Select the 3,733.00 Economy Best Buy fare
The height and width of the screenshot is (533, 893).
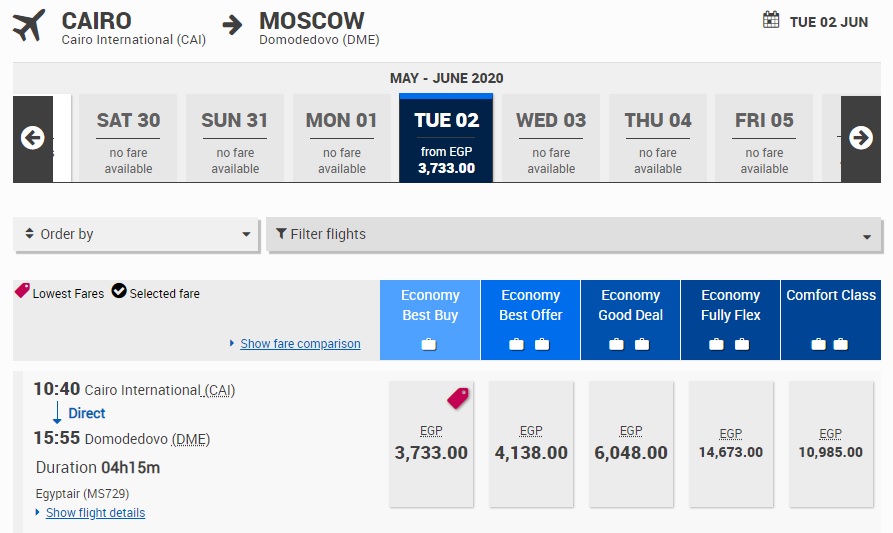tap(431, 444)
